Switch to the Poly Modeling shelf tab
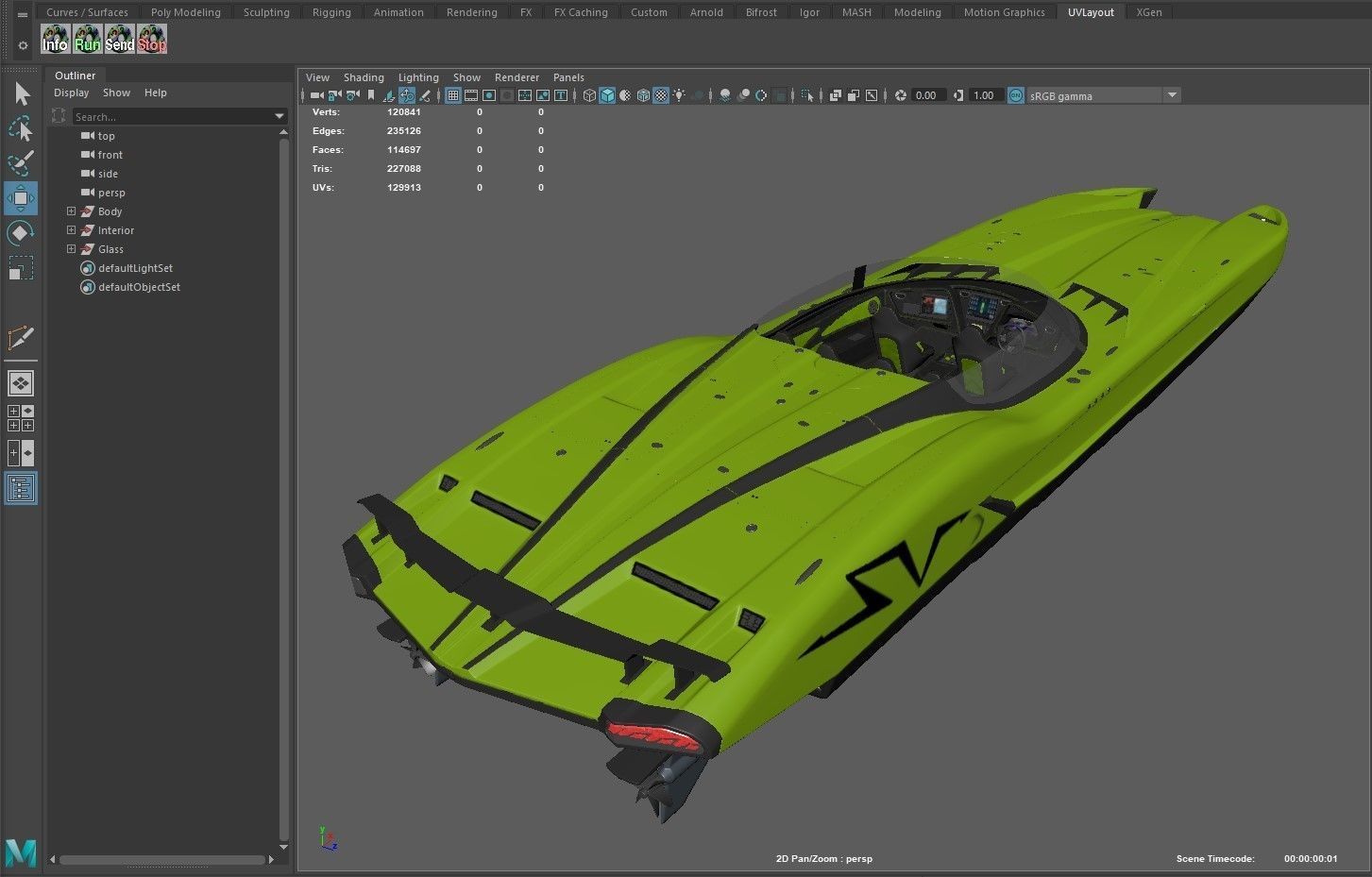1372x877 pixels. coord(185,12)
